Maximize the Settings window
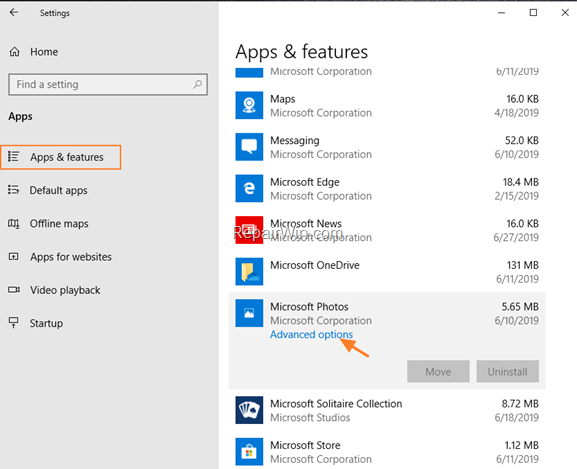The height and width of the screenshot is (469, 577). [533, 13]
